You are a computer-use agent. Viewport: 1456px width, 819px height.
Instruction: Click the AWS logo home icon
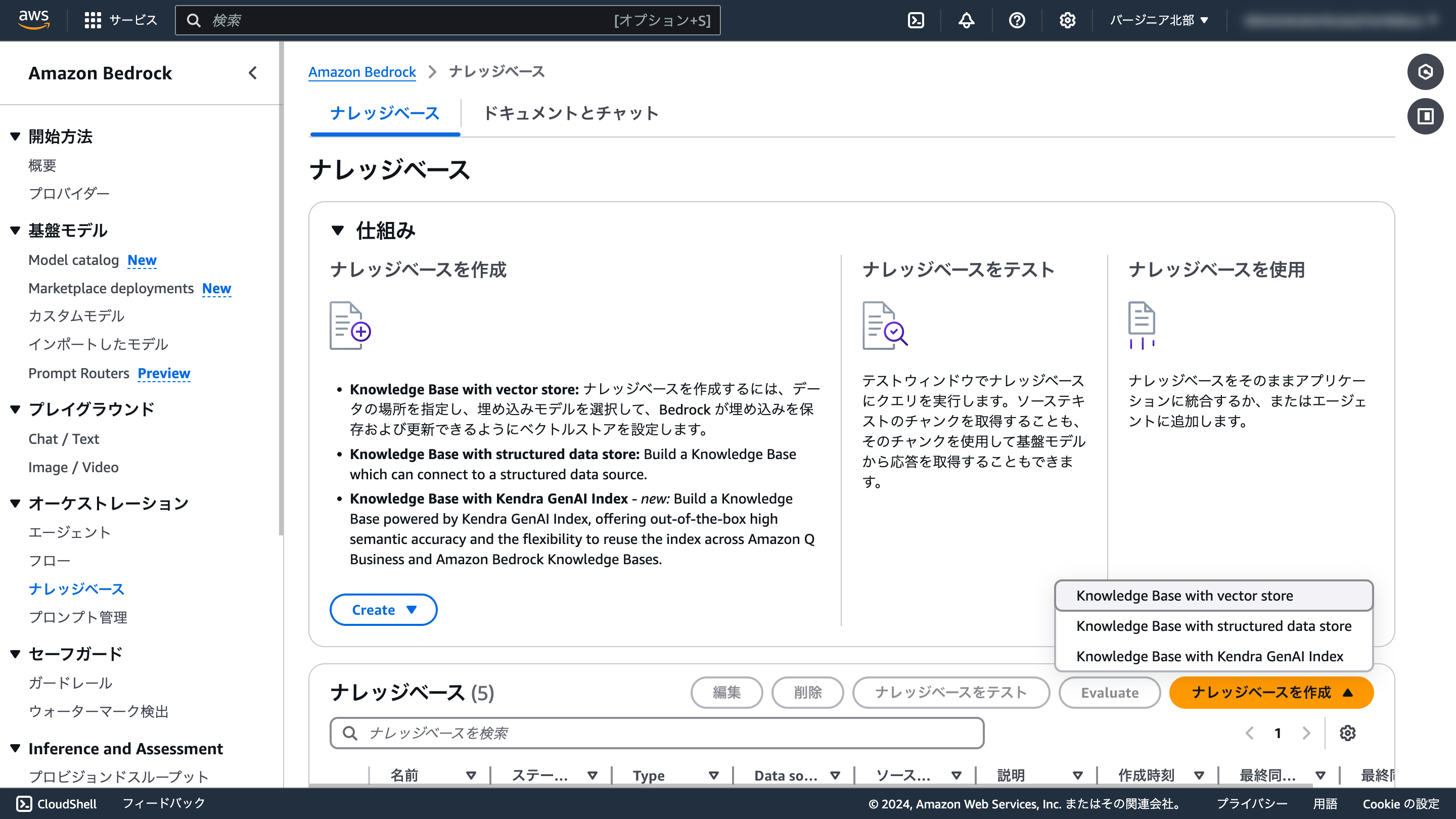[34, 19]
